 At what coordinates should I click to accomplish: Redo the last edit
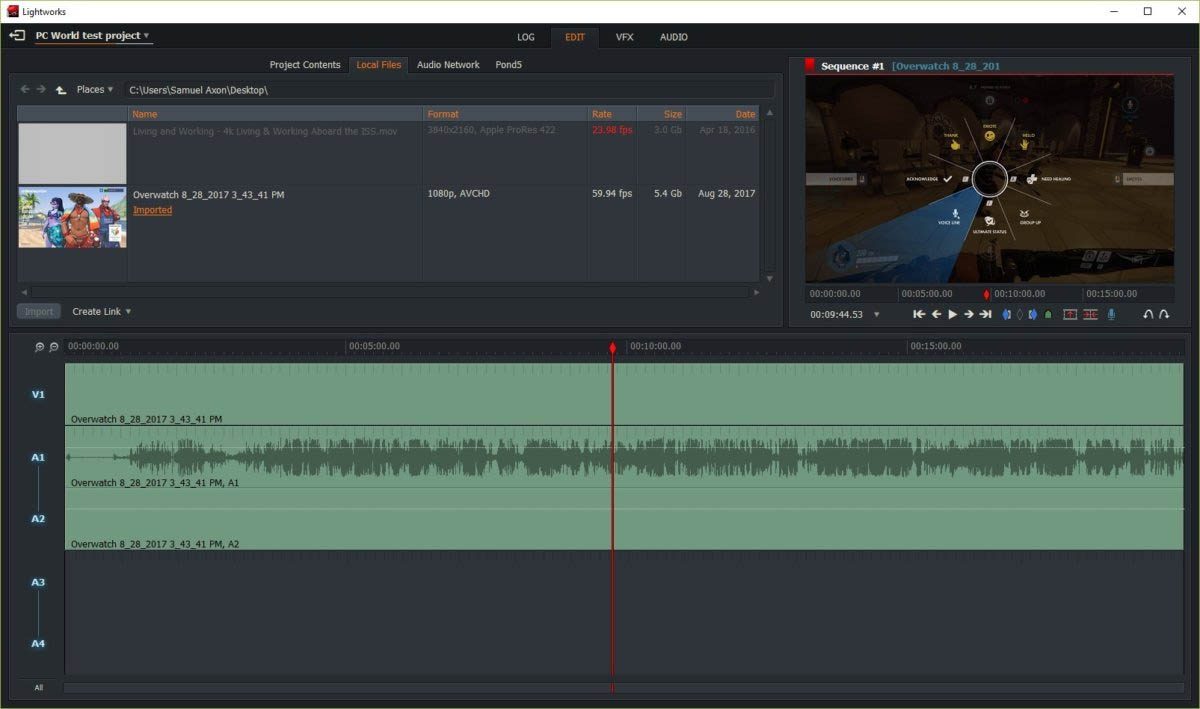click(x=1164, y=314)
